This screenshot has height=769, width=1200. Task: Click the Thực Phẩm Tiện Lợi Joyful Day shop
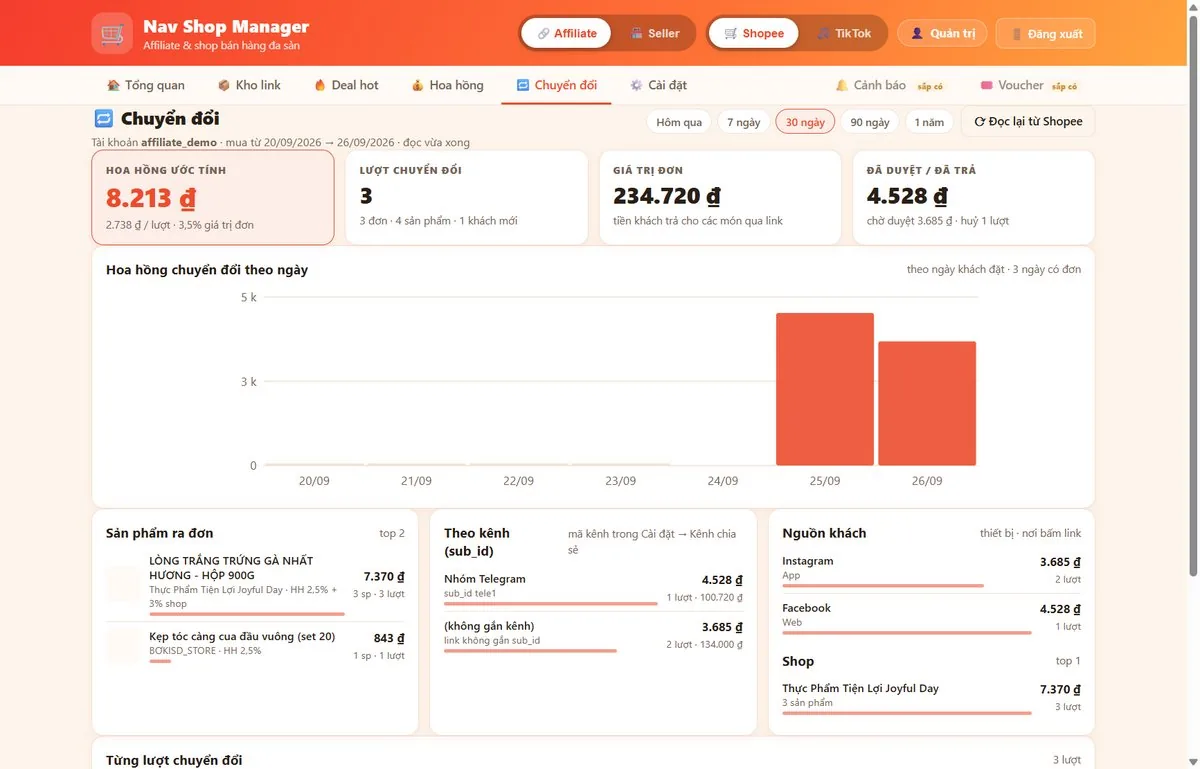pos(931,697)
